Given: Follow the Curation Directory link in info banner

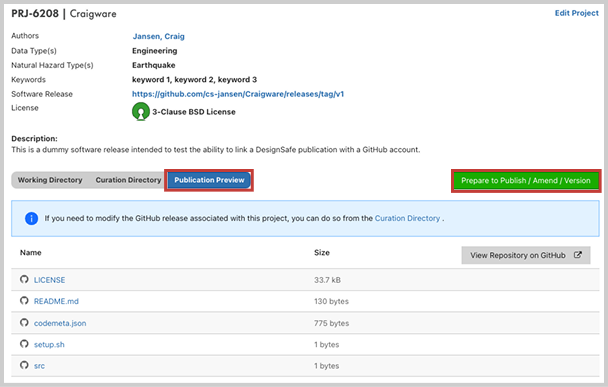Looking at the screenshot, I should [x=407, y=218].
